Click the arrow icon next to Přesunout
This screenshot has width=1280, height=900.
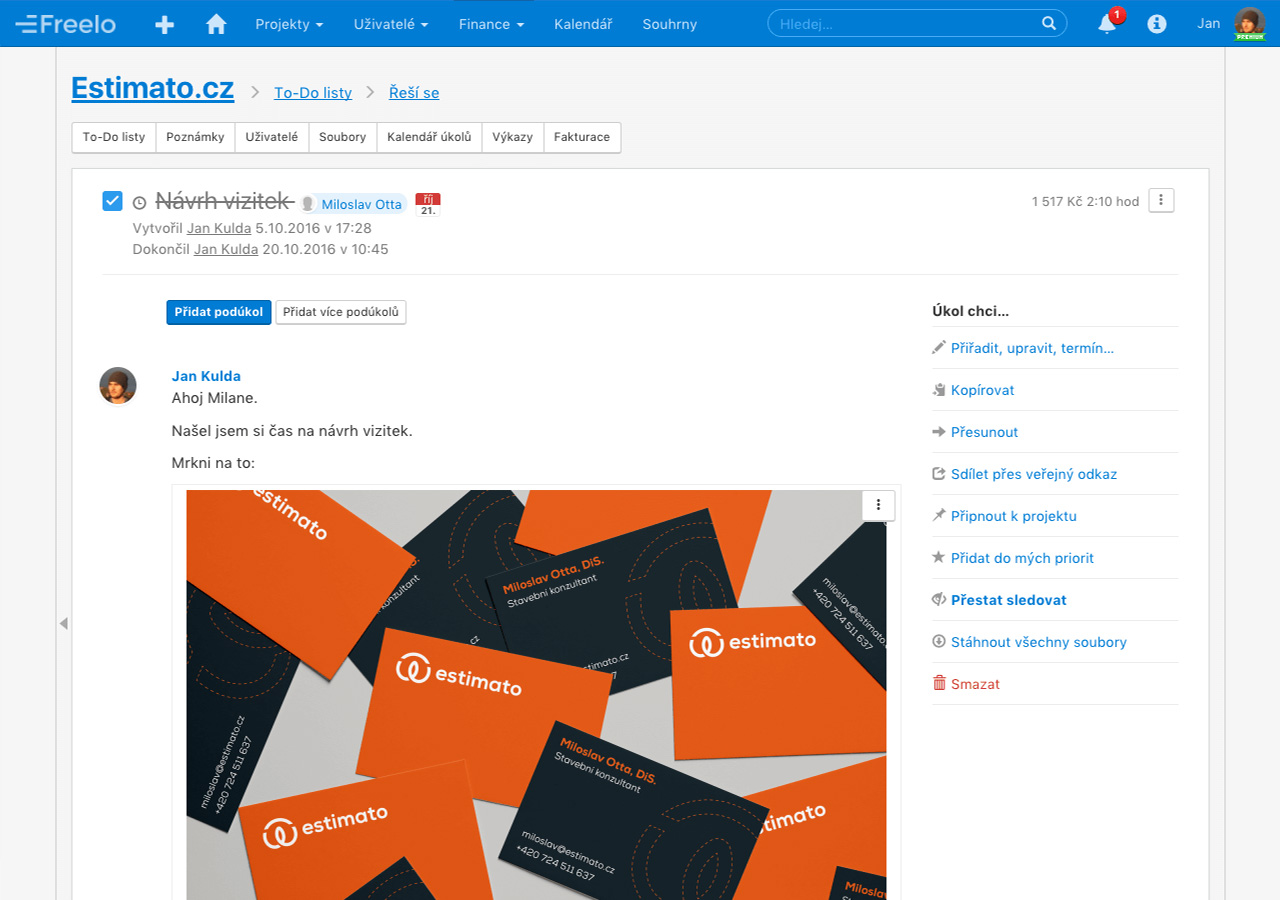coord(938,432)
